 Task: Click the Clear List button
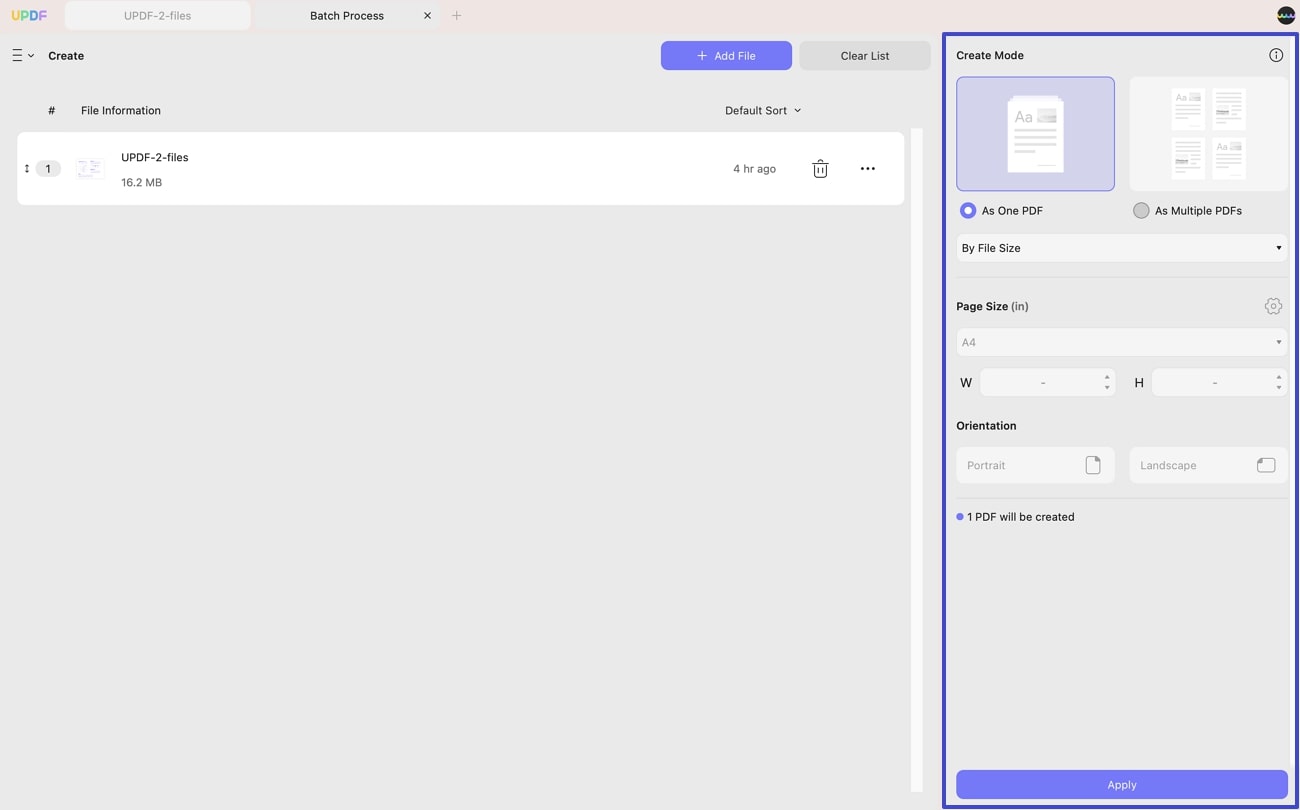(x=865, y=56)
